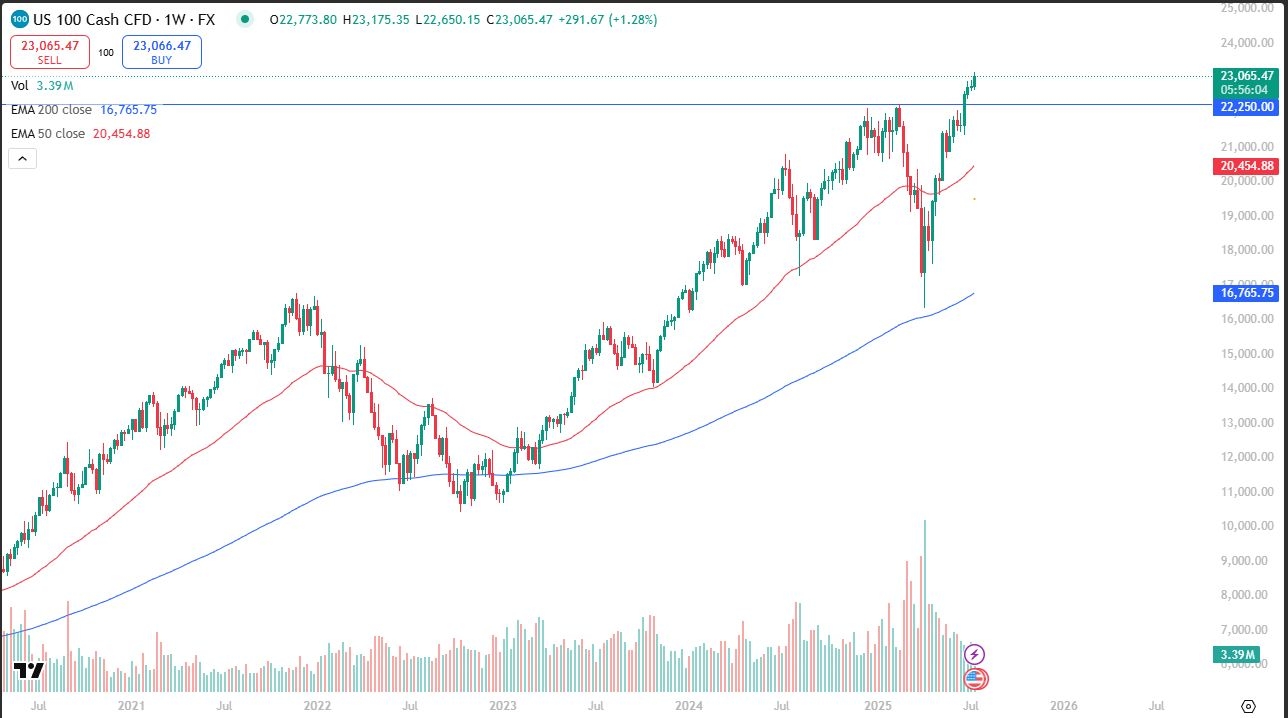This screenshot has height=718, width=1288.
Task: Click the US flag economic event icon
Action: [975, 679]
